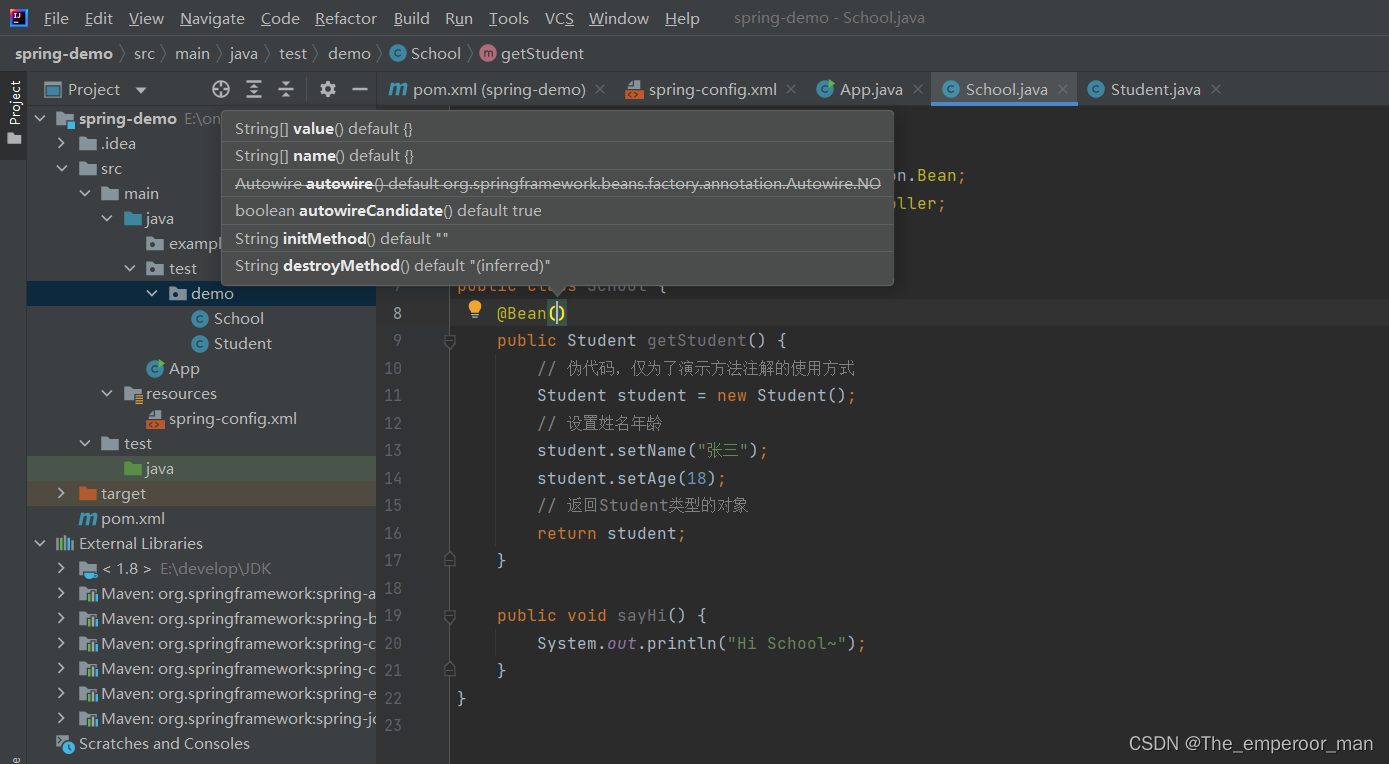Fold getStudent method at line 9 gutter
Image resolution: width=1389 pixels, height=764 pixels.
click(450, 341)
